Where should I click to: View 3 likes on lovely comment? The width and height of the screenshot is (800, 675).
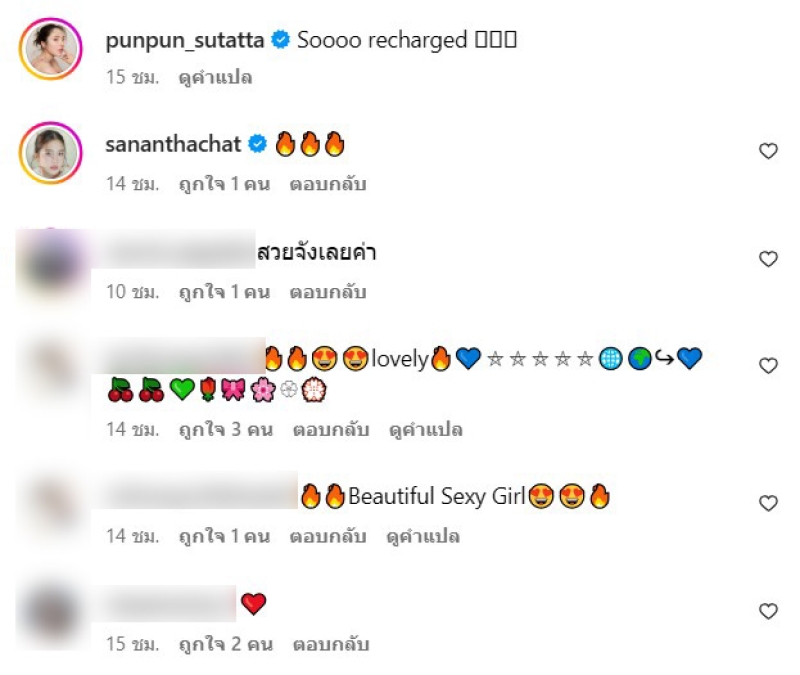click(x=226, y=430)
